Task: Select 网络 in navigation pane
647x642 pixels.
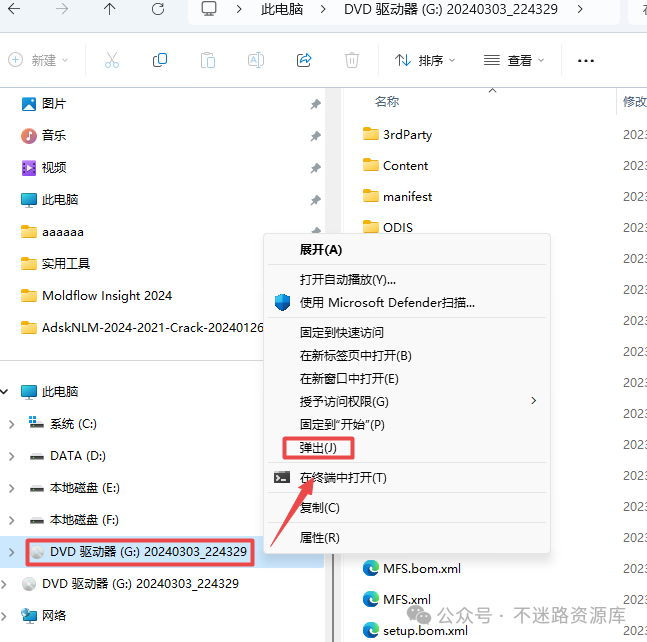Action: (x=43, y=616)
